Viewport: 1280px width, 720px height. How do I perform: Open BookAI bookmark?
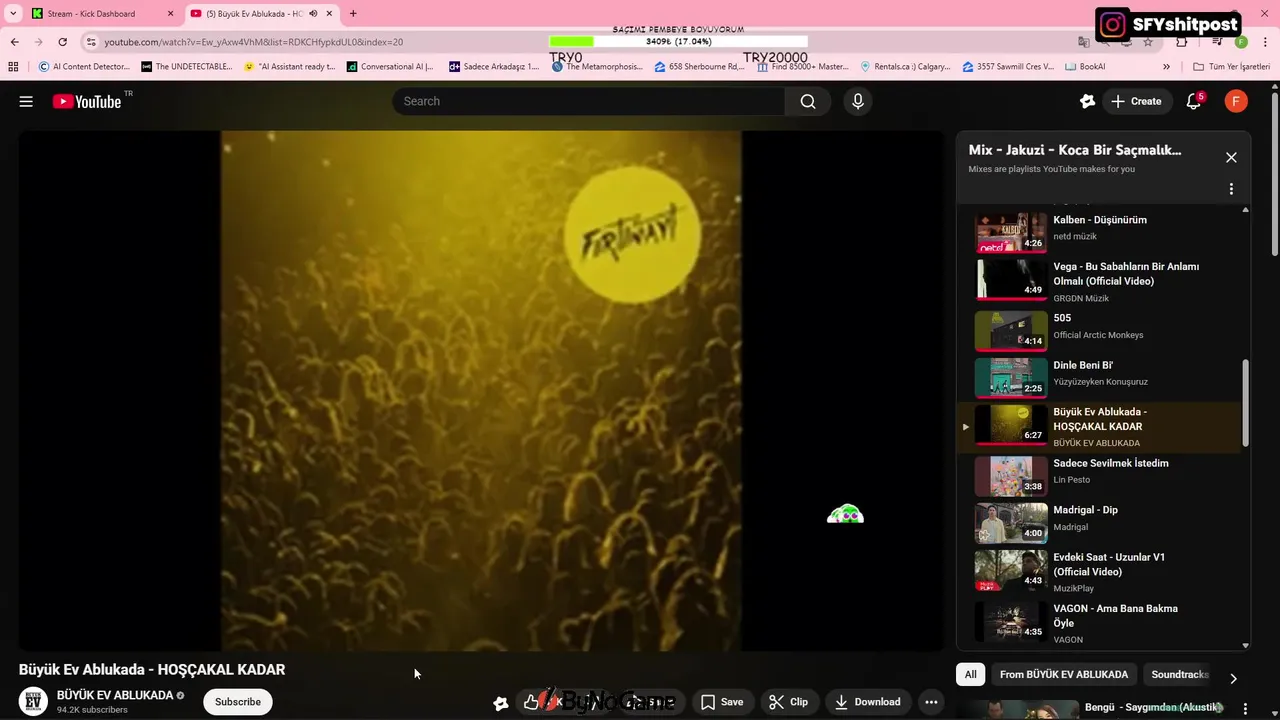[1085, 67]
